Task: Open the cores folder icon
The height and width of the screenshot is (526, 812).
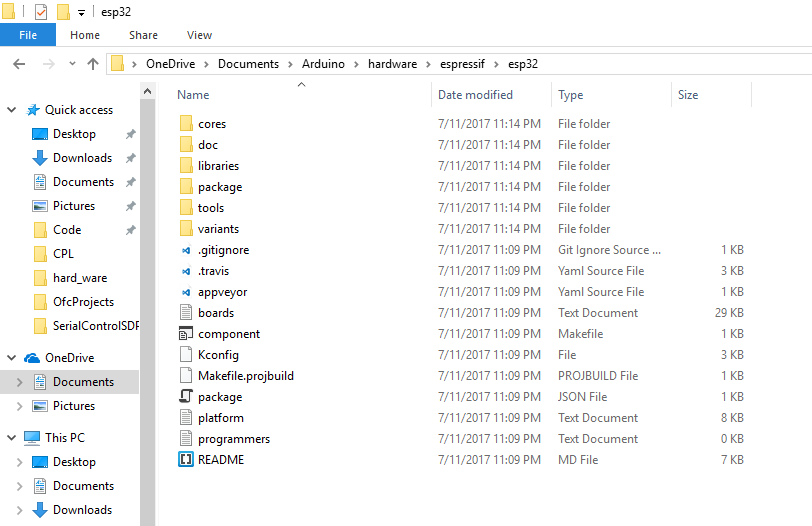Action: pos(186,124)
